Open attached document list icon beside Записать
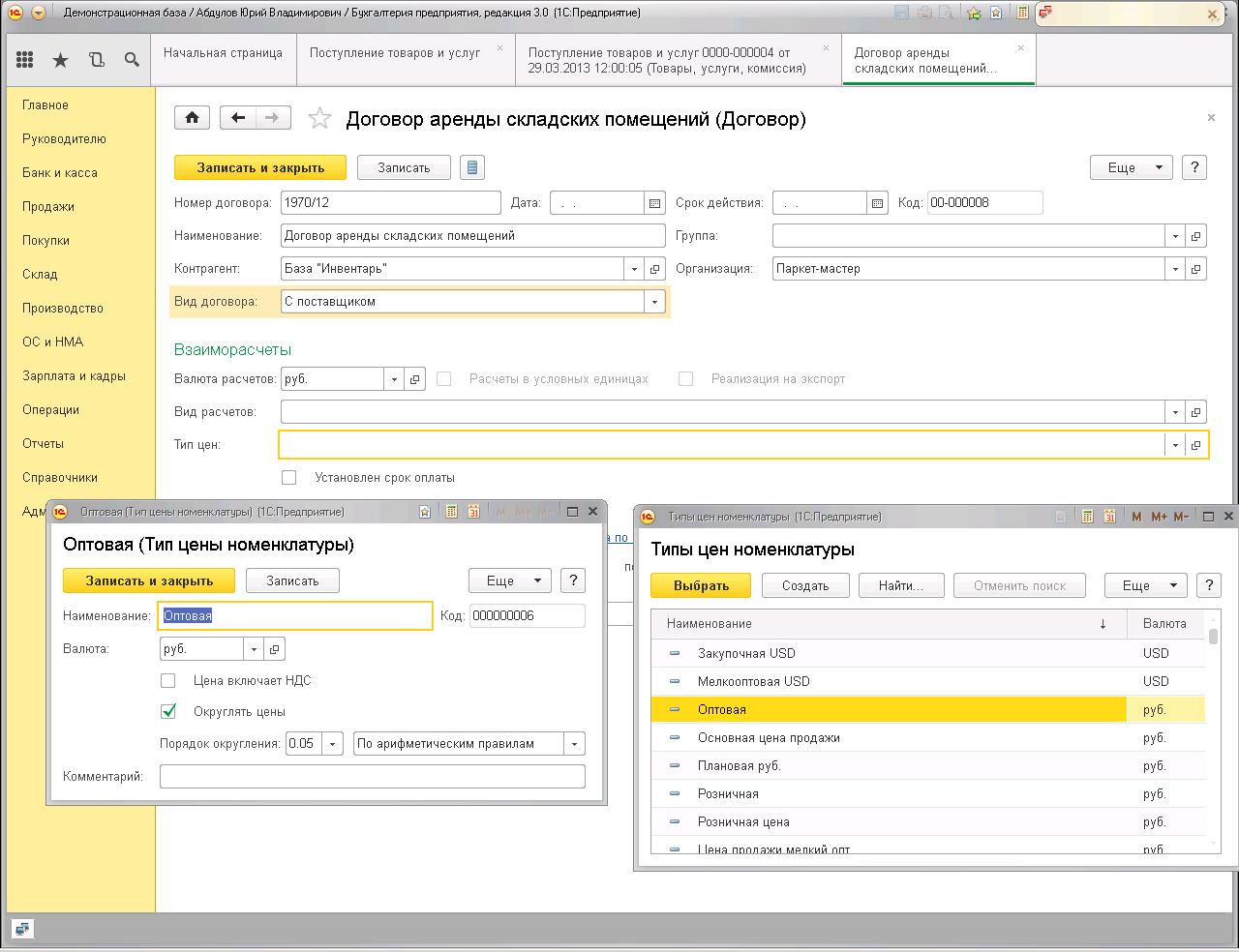 pos(472,167)
